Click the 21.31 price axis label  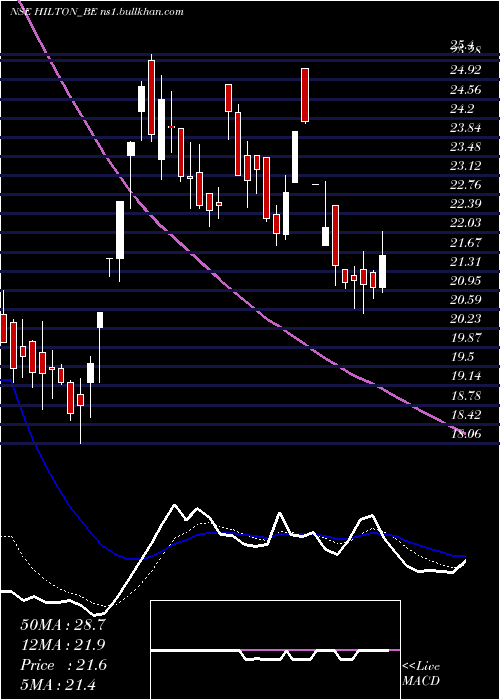coord(466,262)
